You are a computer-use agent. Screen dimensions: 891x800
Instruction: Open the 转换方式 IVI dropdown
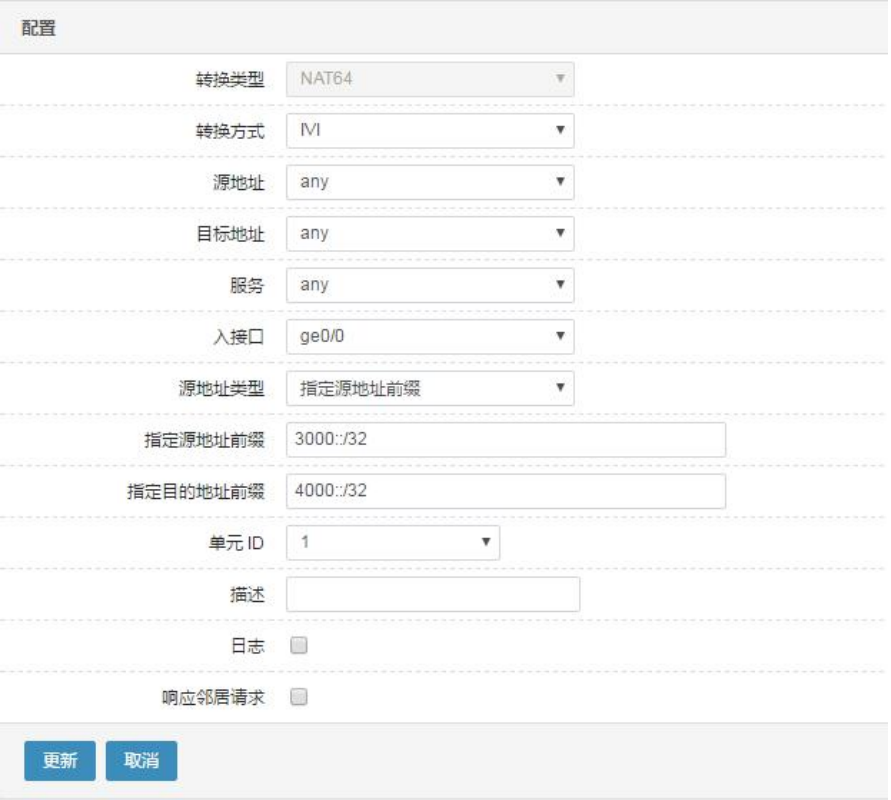pyautogui.click(x=430, y=131)
